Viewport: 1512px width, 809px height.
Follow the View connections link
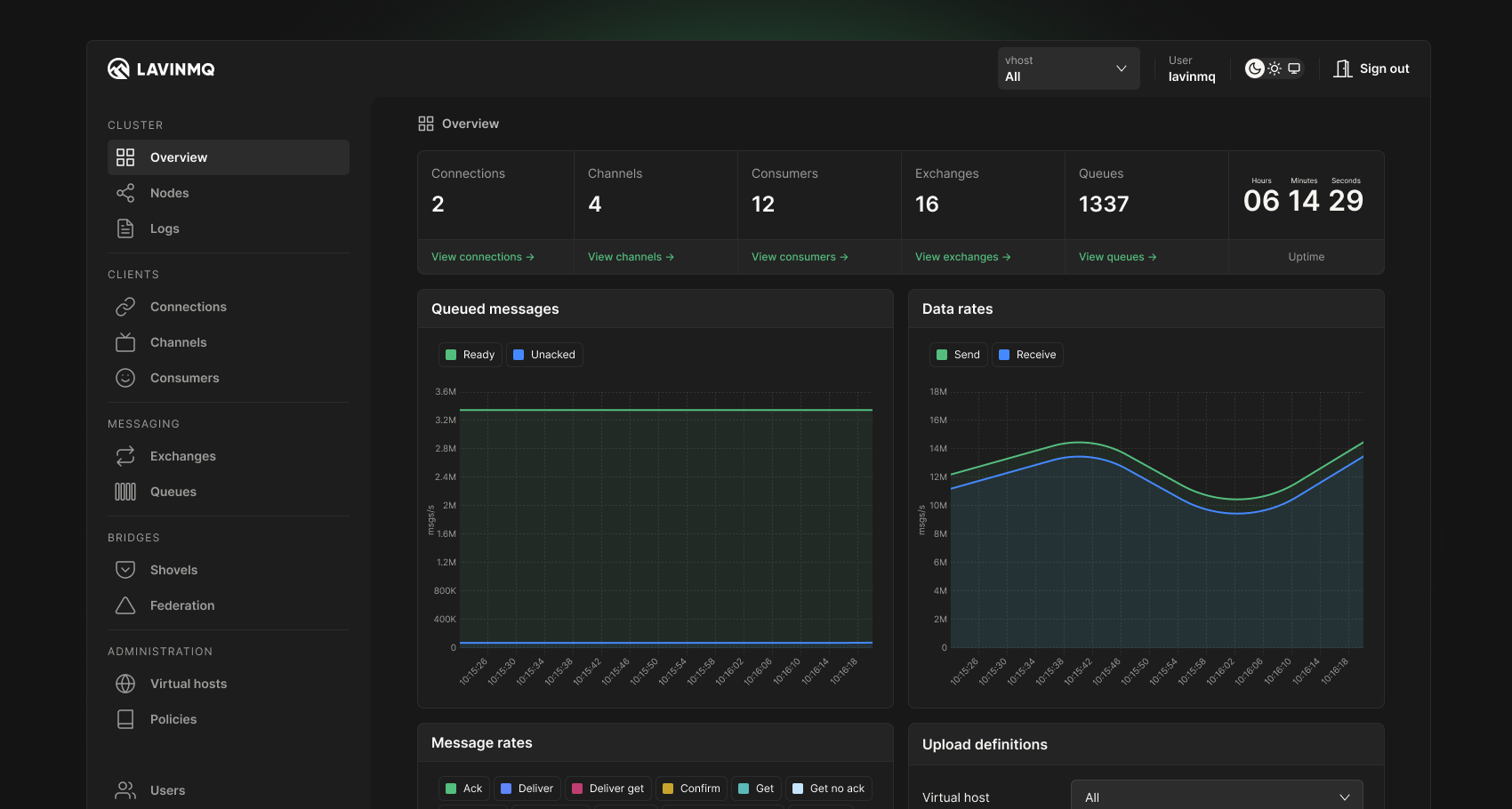[x=482, y=256]
